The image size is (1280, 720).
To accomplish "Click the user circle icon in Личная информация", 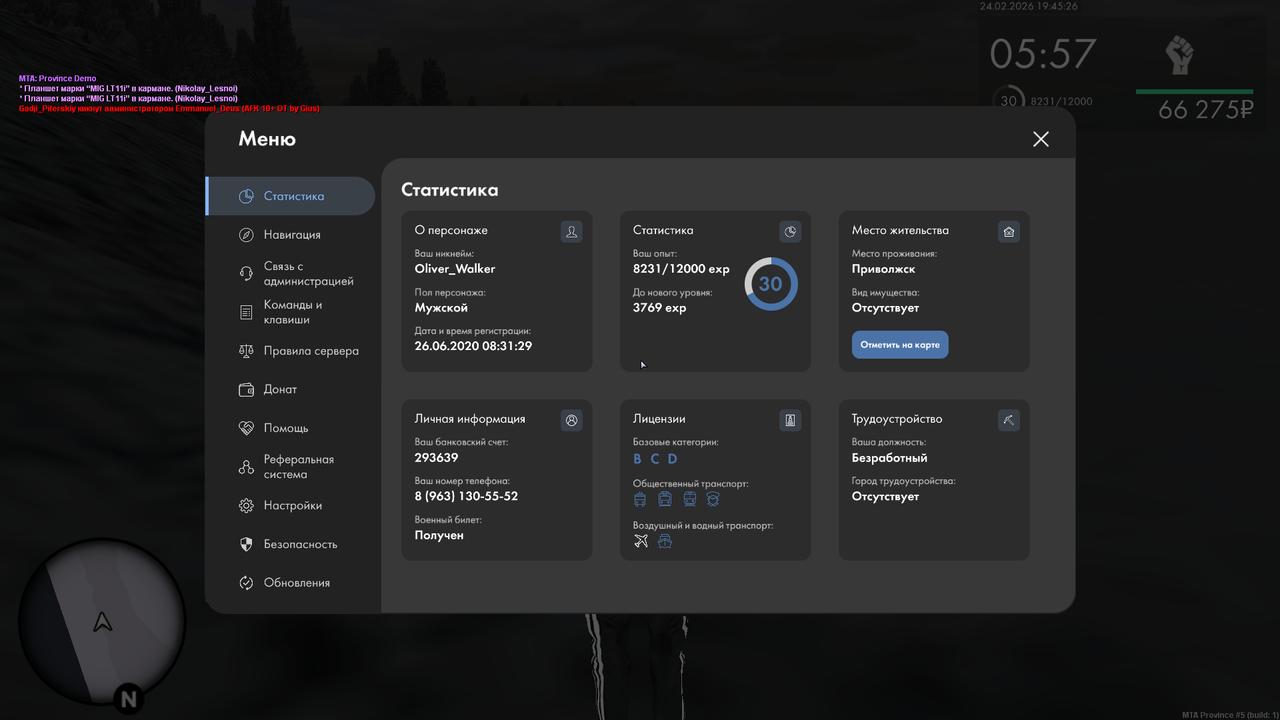I will click(x=571, y=420).
